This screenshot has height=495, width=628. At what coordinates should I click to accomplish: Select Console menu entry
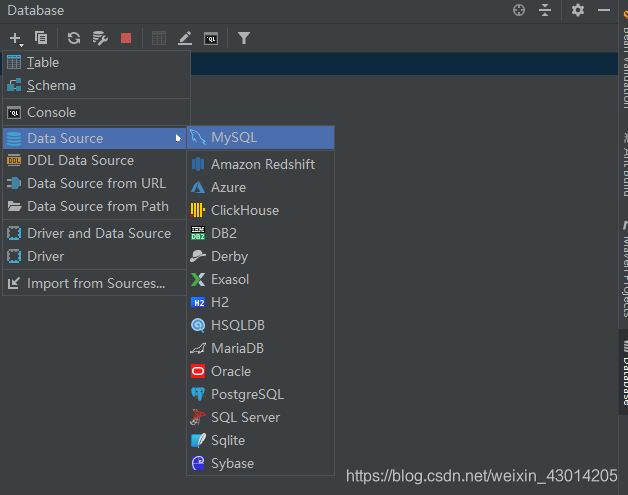tap(96, 113)
